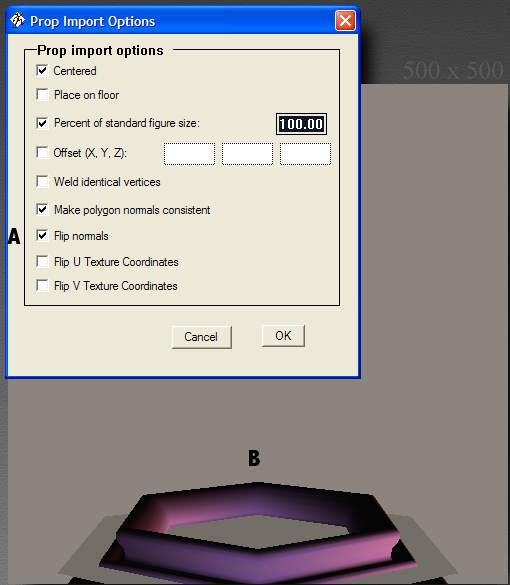This screenshot has height=585, width=510.
Task: Click the Flip normals label text
Action: point(81,236)
